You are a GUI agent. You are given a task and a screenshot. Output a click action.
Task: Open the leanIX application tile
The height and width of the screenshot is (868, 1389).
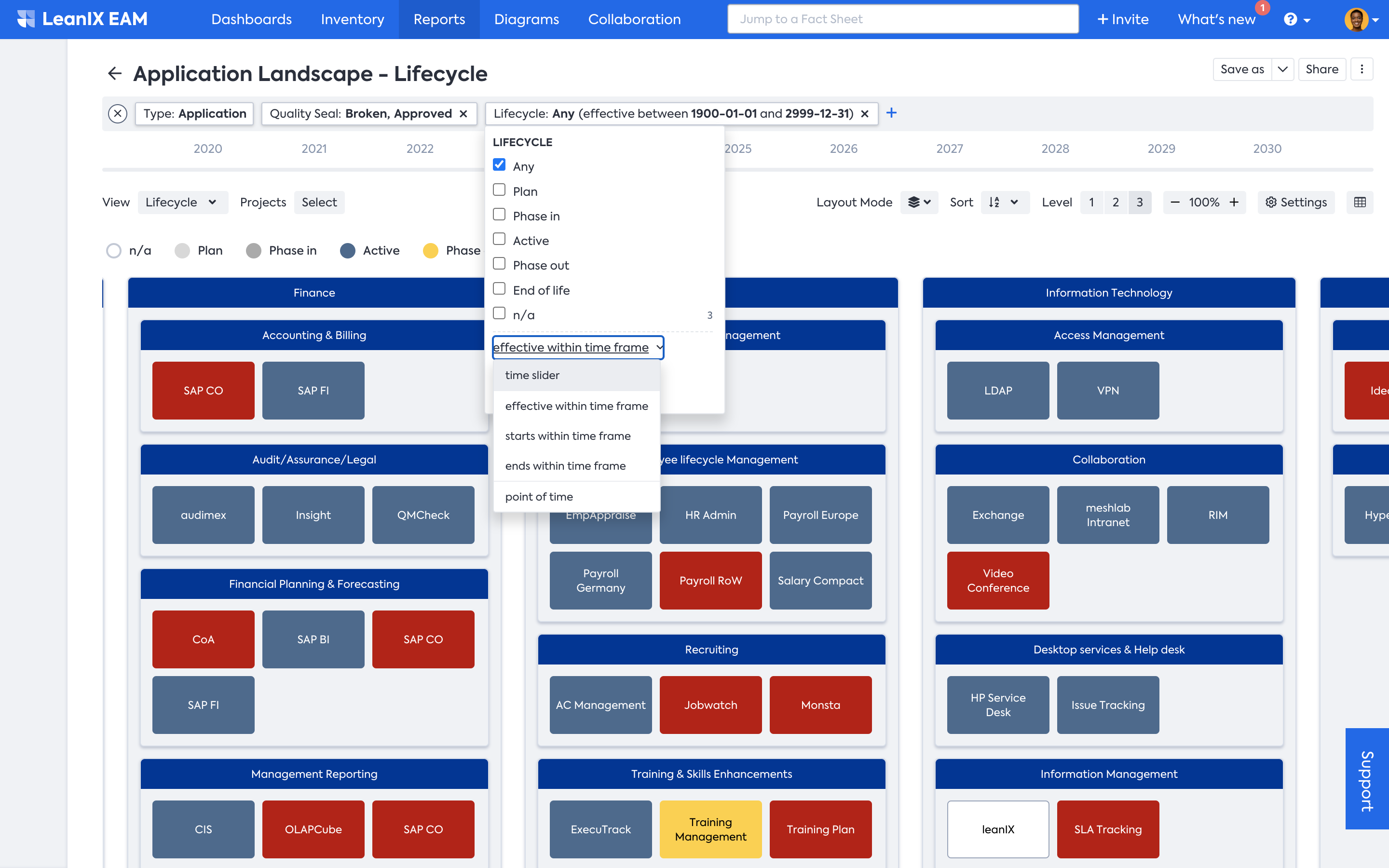tap(998, 829)
